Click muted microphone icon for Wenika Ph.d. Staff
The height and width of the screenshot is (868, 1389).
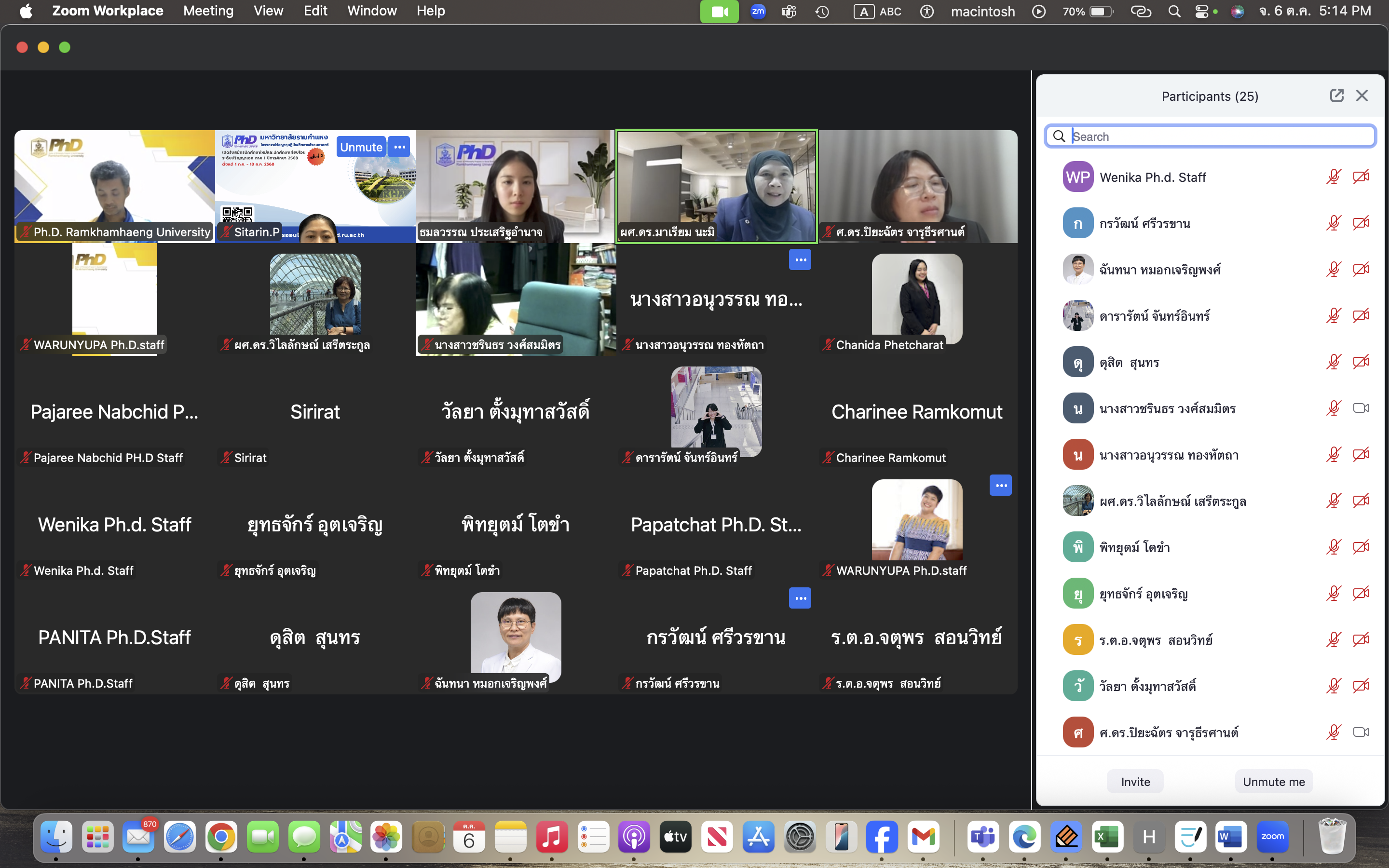(1333, 177)
